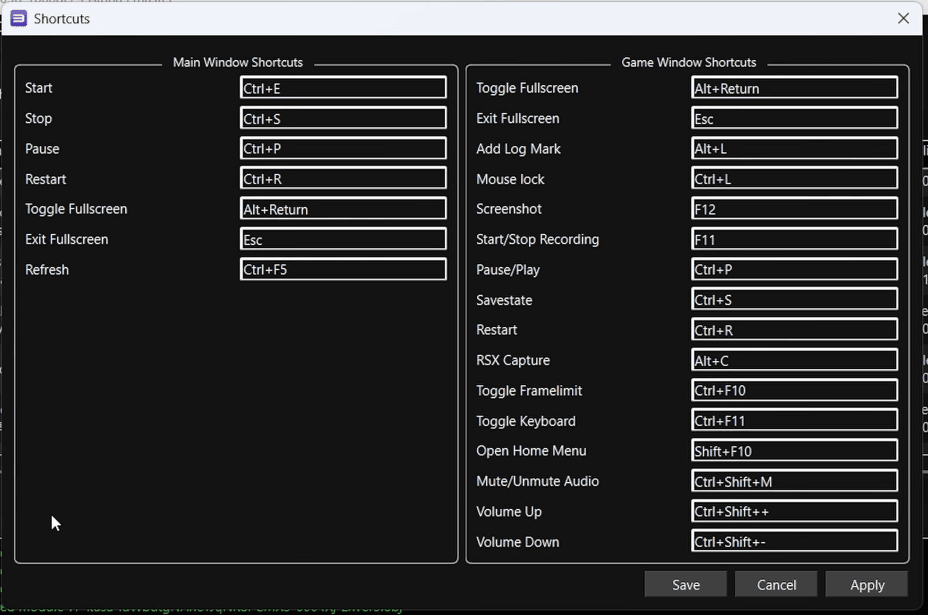
Task: Click the Save button
Action: coord(685,585)
